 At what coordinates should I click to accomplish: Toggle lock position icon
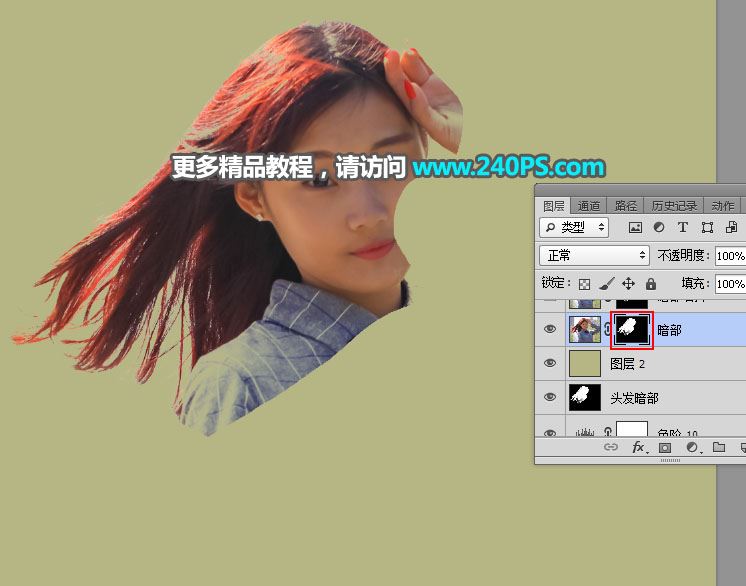pos(628,284)
